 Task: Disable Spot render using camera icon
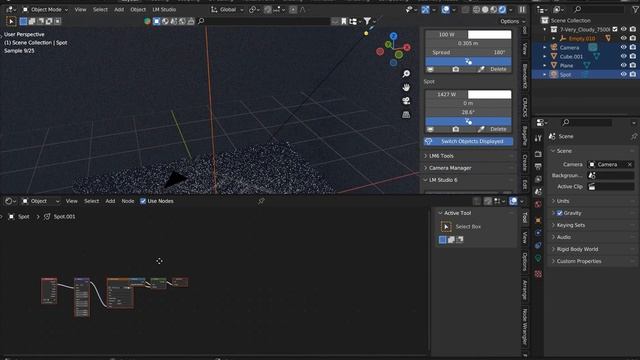[x=633, y=74]
